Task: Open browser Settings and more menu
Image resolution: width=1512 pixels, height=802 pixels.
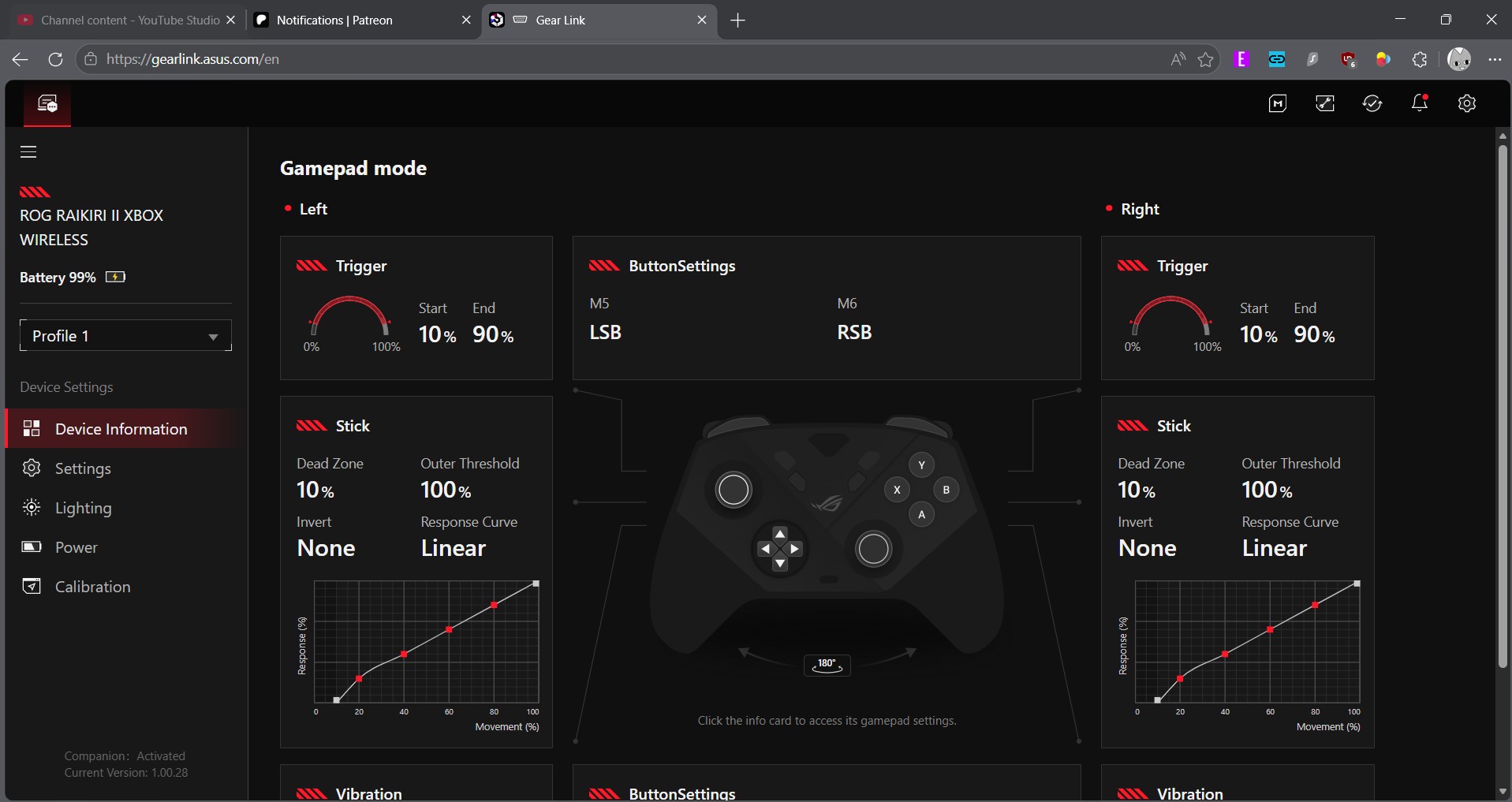Action: [1495, 59]
